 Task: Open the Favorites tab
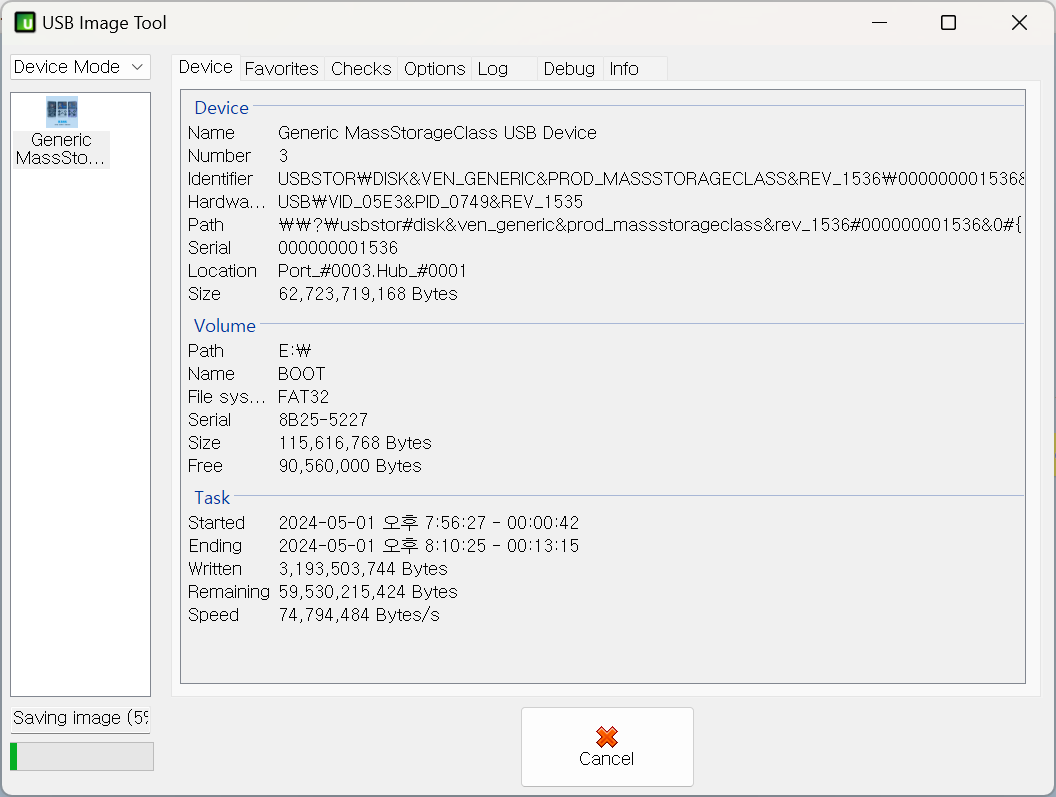[282, 69]
